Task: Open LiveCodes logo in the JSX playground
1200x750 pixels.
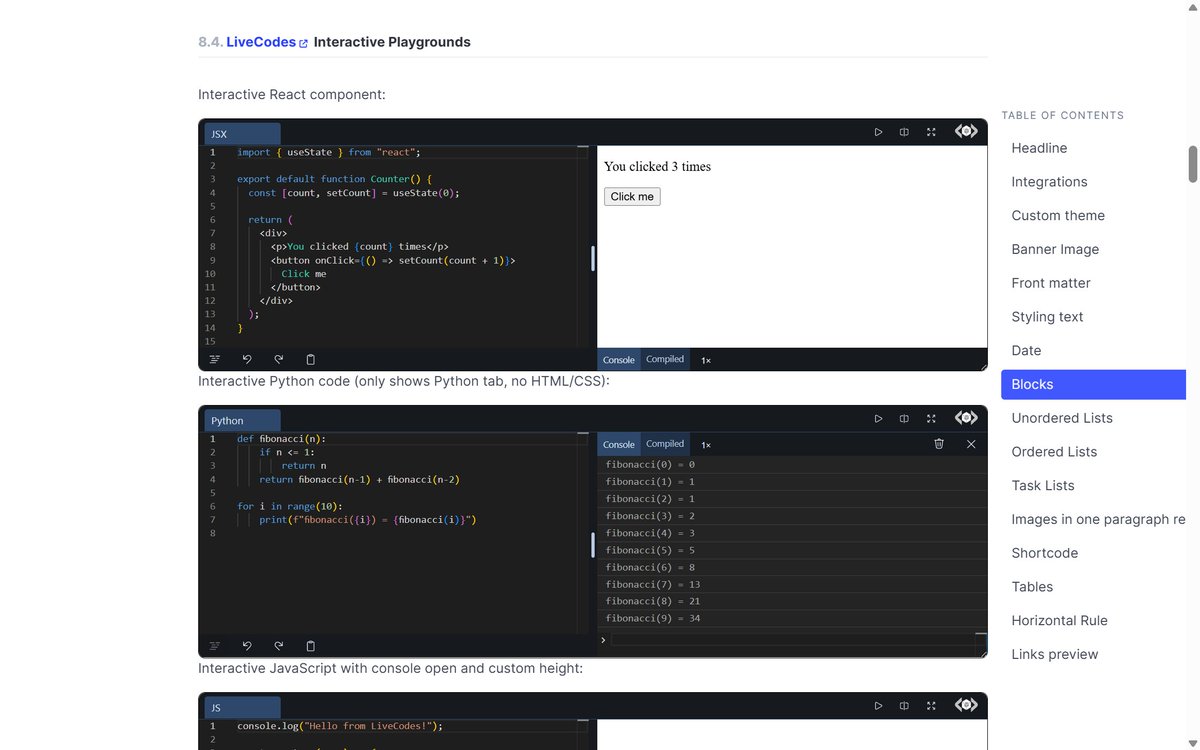Action: (x=966, y=131)
